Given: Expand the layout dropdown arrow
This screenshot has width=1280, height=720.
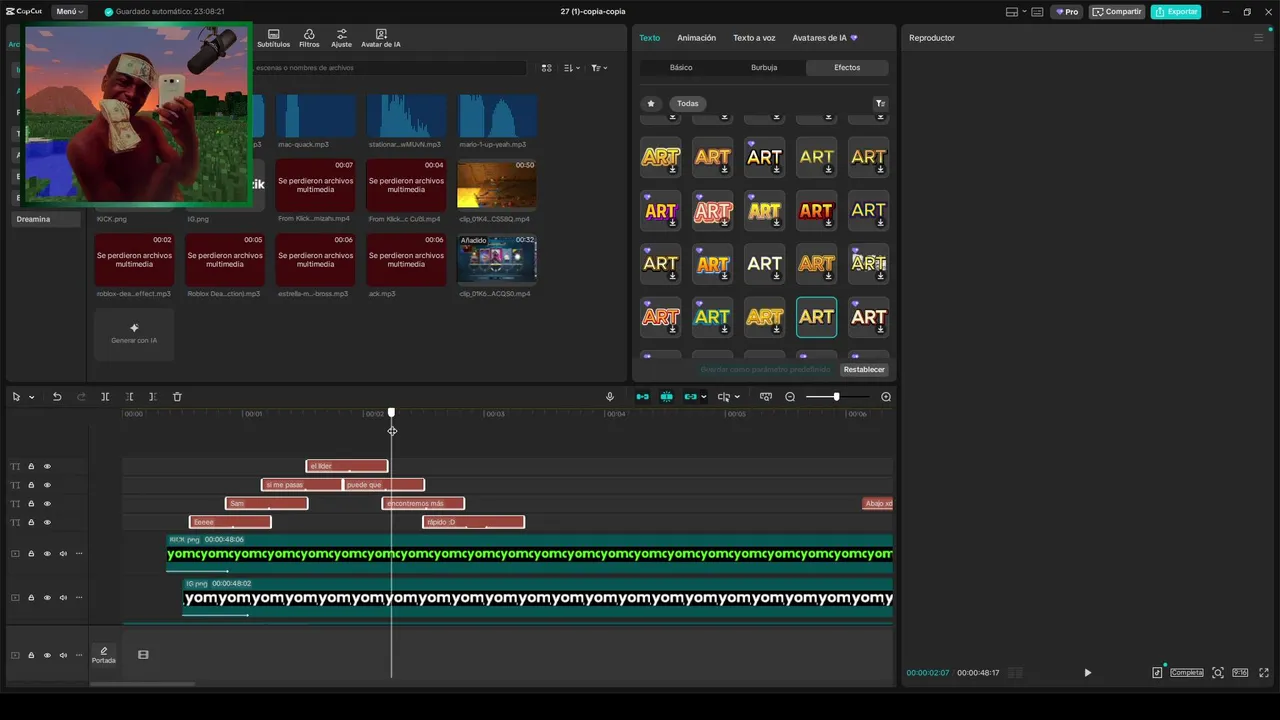Looking at the screenshot, I should [1022, 12].
